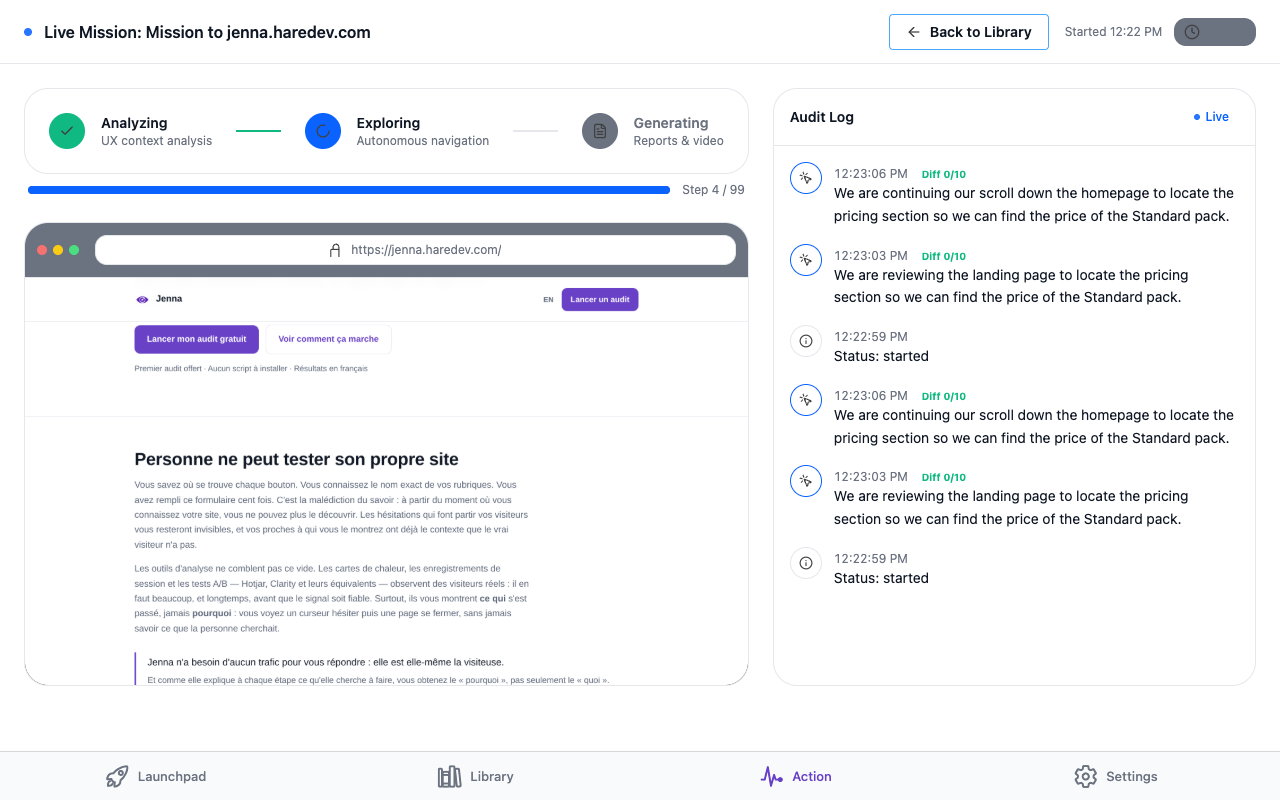Click the lock icon in the address bar
Viewport: 1280px width, 800px height.
pos(335,250)
